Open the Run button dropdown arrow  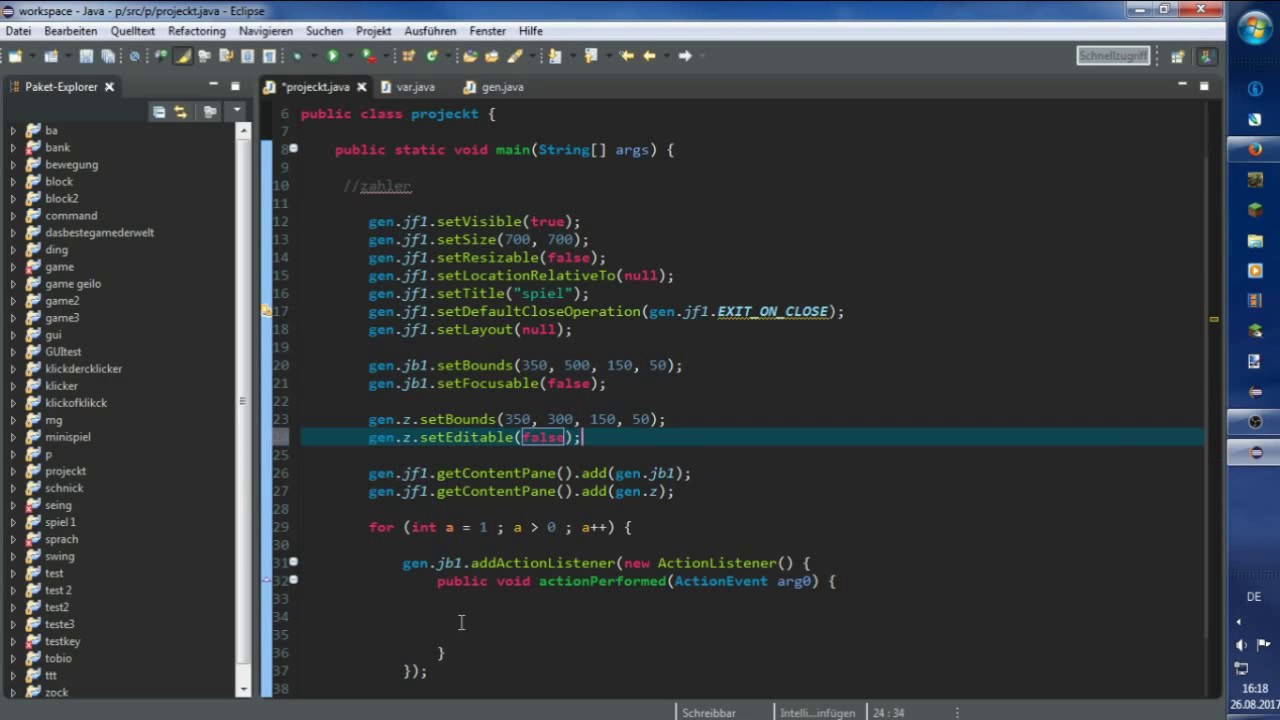350,56
